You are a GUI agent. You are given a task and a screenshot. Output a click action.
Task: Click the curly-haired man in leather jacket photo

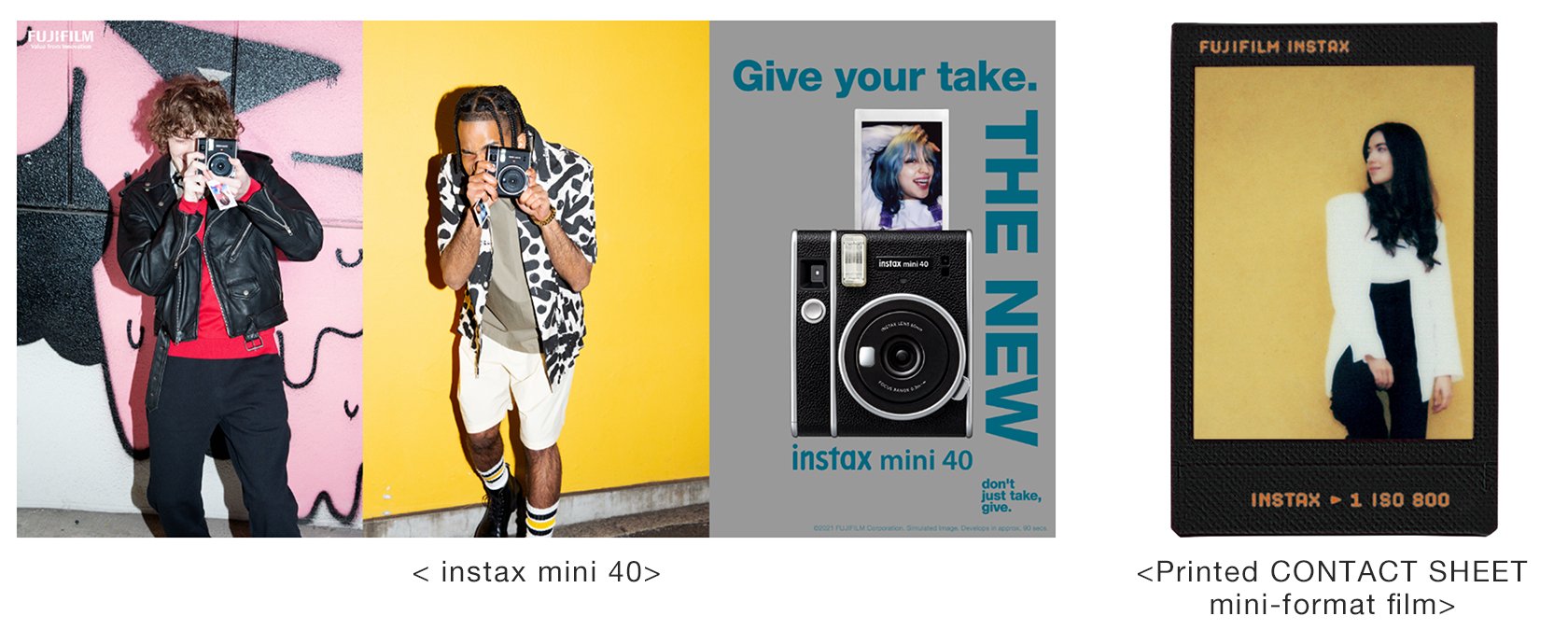pyautogui.click(x=189, y=279)
